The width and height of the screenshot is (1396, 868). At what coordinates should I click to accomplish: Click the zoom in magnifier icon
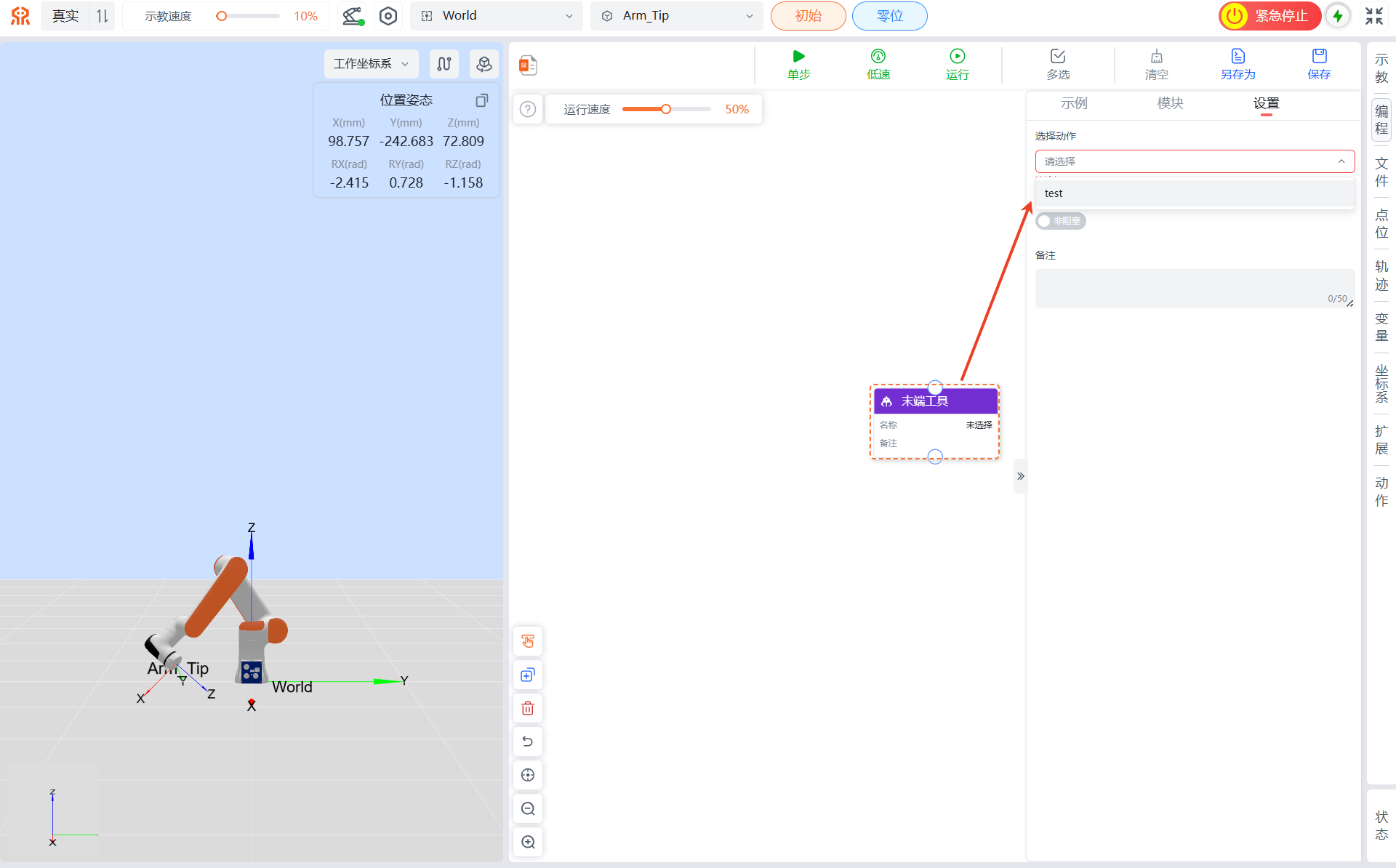tap(528, 842)
